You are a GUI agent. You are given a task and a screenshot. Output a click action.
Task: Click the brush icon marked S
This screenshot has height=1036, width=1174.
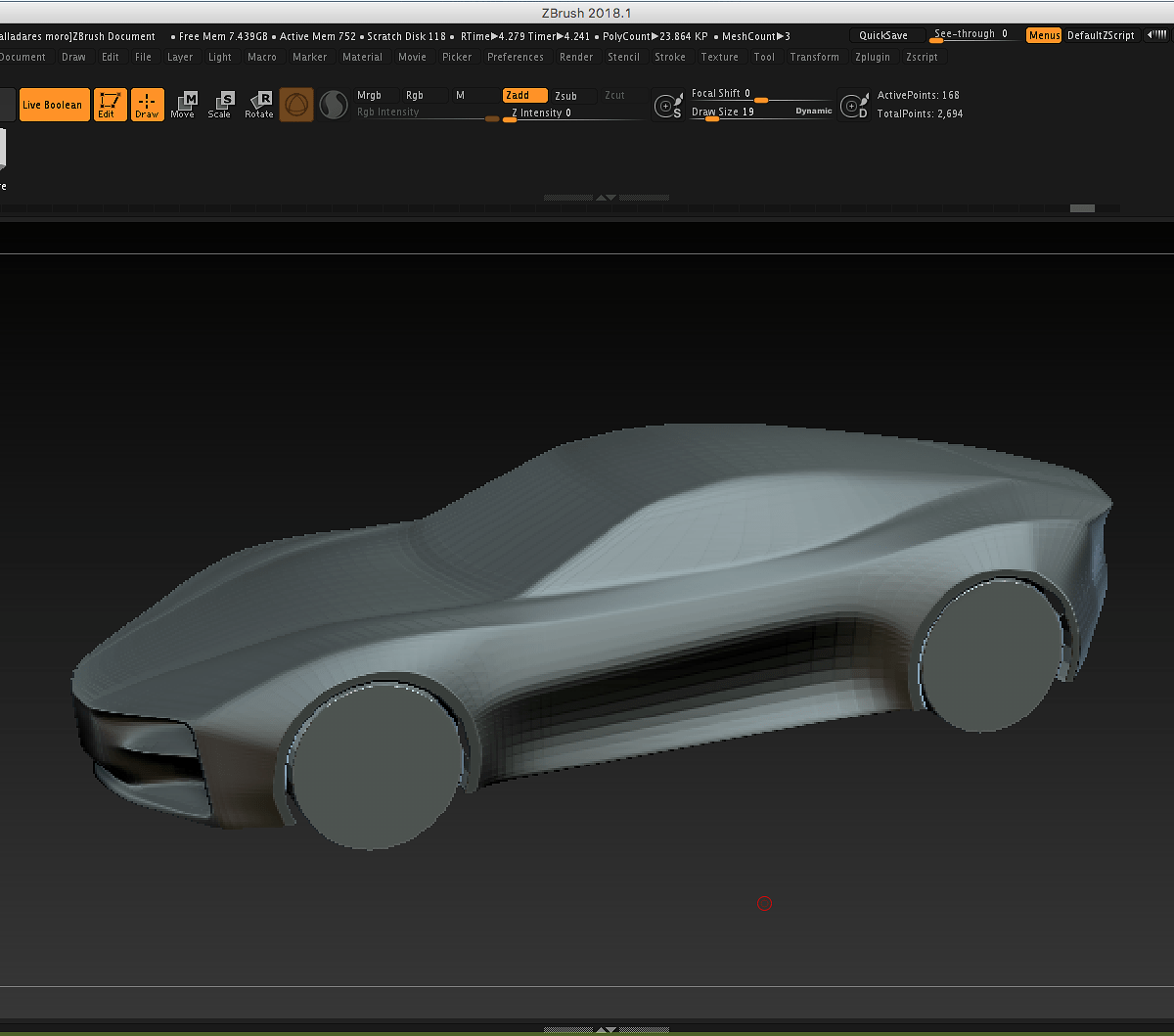pyautogui.click(x=668, y=105)
